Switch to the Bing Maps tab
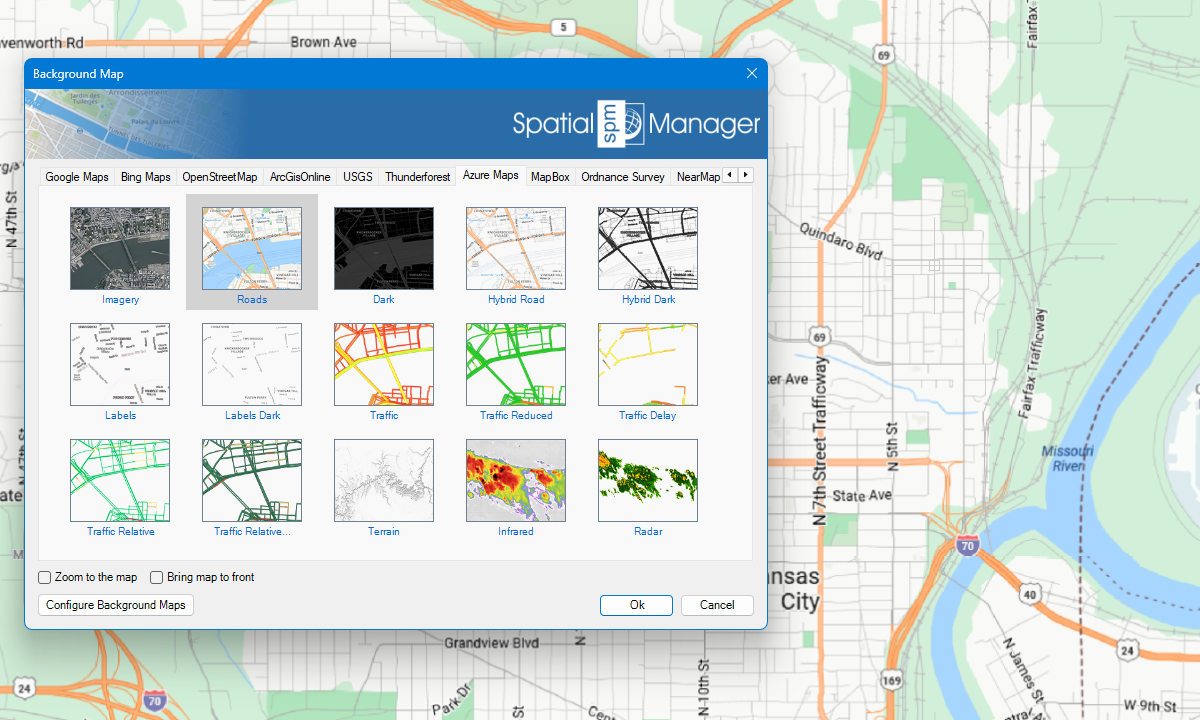Viewport: 1200px width, 720px height. pos(145,177)
